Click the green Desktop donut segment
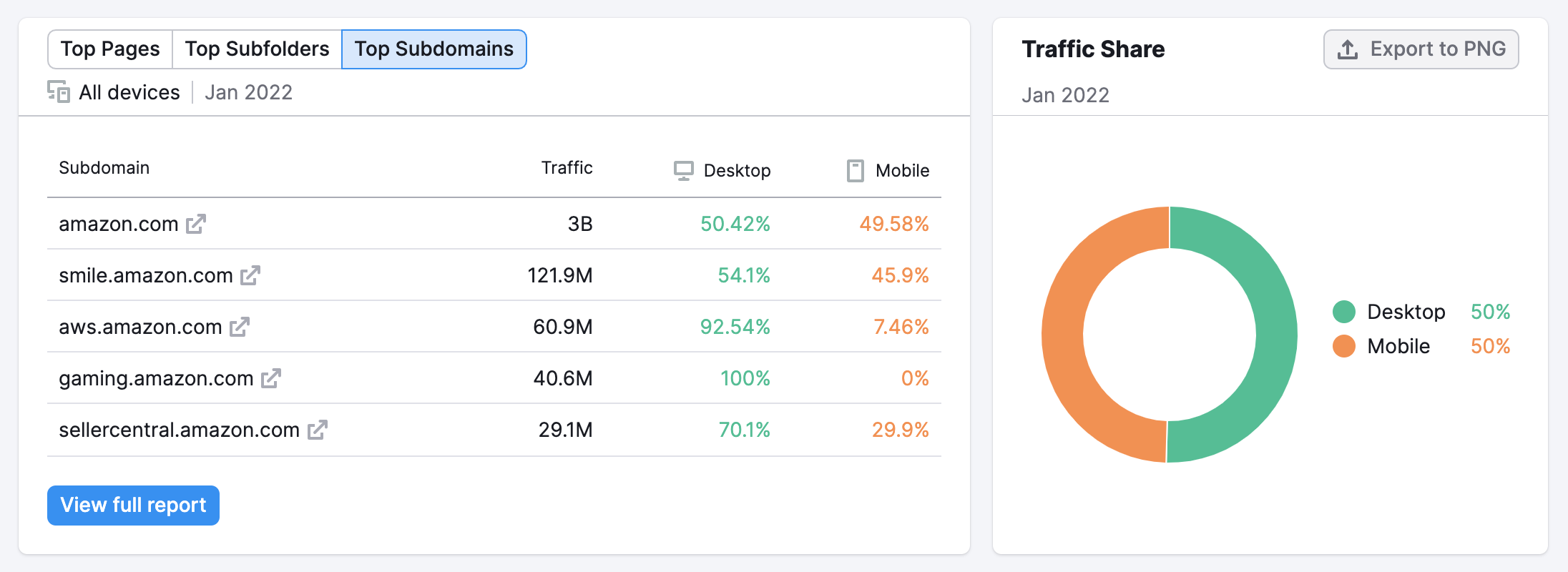The width and height of the screenshot is (1568, 572). point(1276,335)
